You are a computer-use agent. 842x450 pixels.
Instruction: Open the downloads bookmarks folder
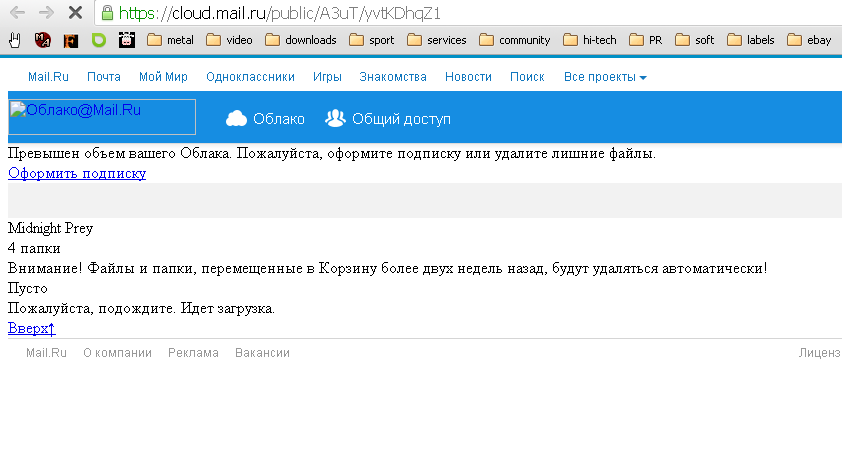(301, 40)
